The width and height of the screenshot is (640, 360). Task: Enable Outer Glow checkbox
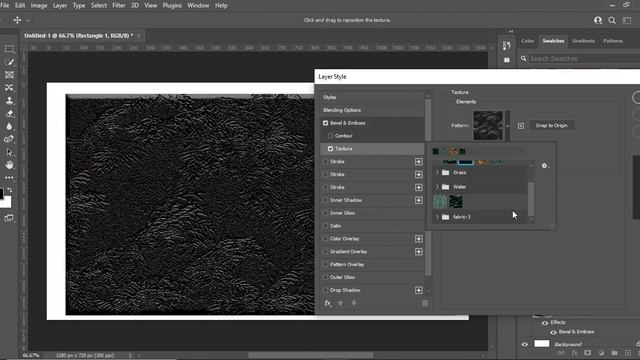[325, 277]
